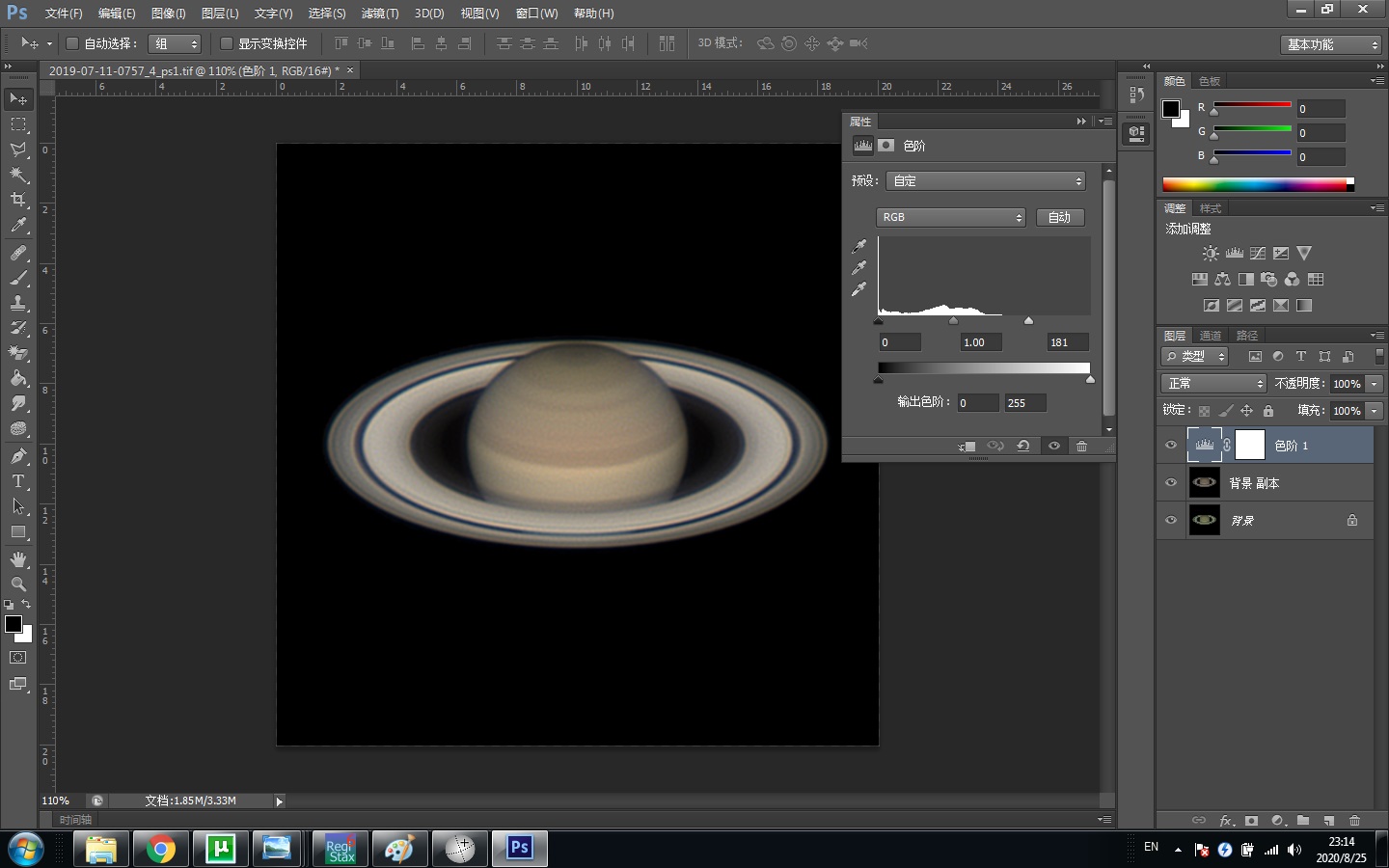This screenshot has height=868, width=1389.
Task: Open the 预设 preset dropdown
Action: click(x=986, y=181)
